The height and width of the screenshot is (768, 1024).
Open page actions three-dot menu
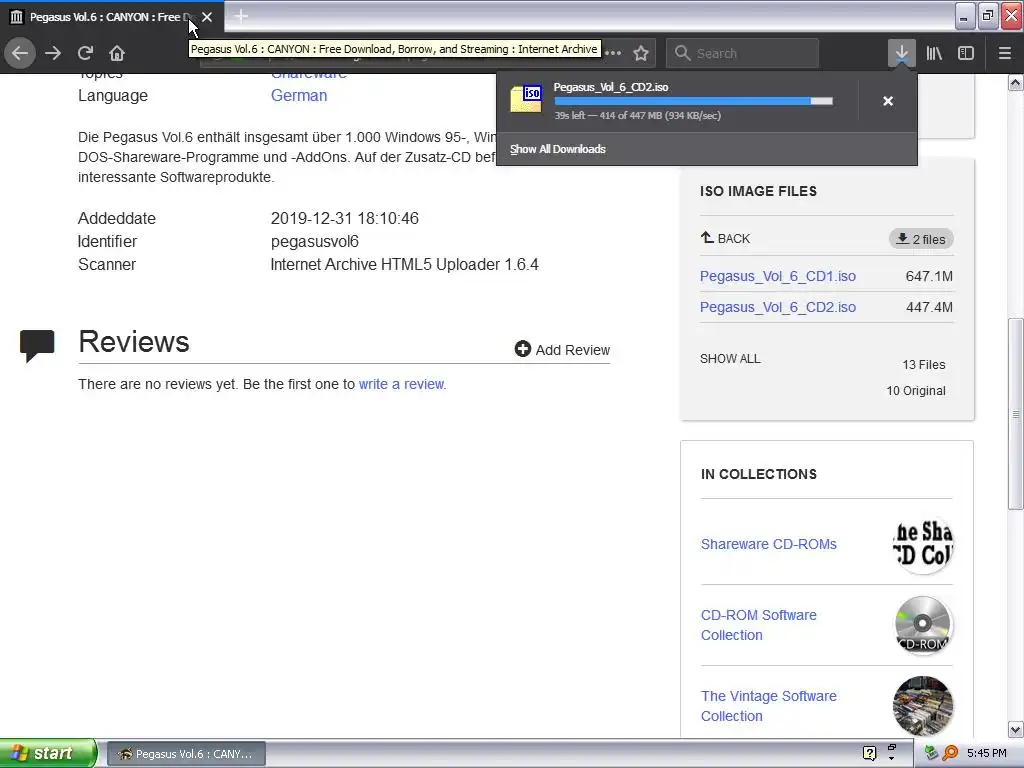(x=613, y=53)
